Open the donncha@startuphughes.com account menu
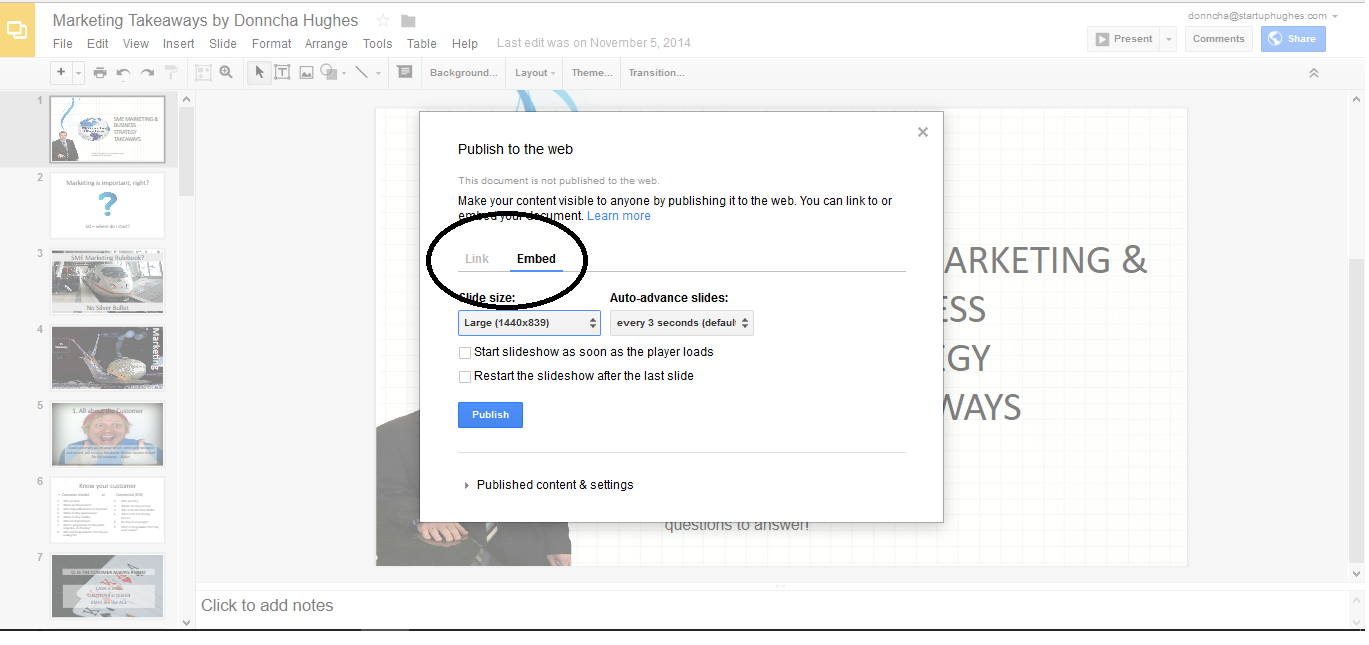1369x645 pixels. coord(1263,16)
